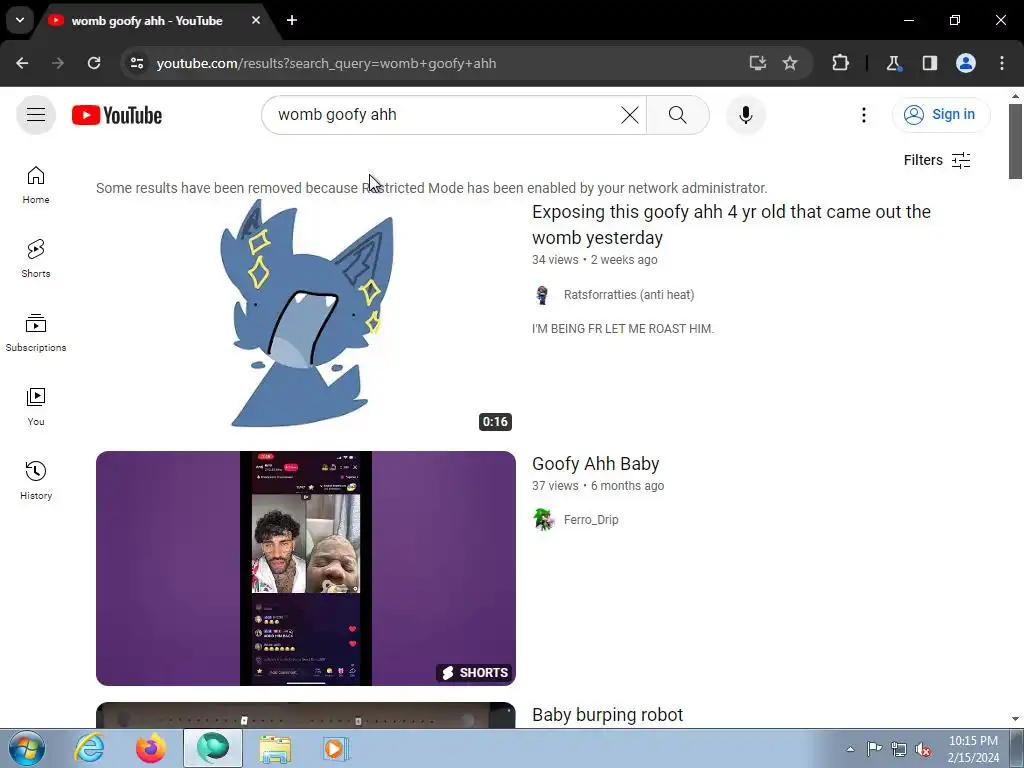Open the Goofy Ahh Baby title
This screenshot has width=1024, height=768.
pos(596,464)
